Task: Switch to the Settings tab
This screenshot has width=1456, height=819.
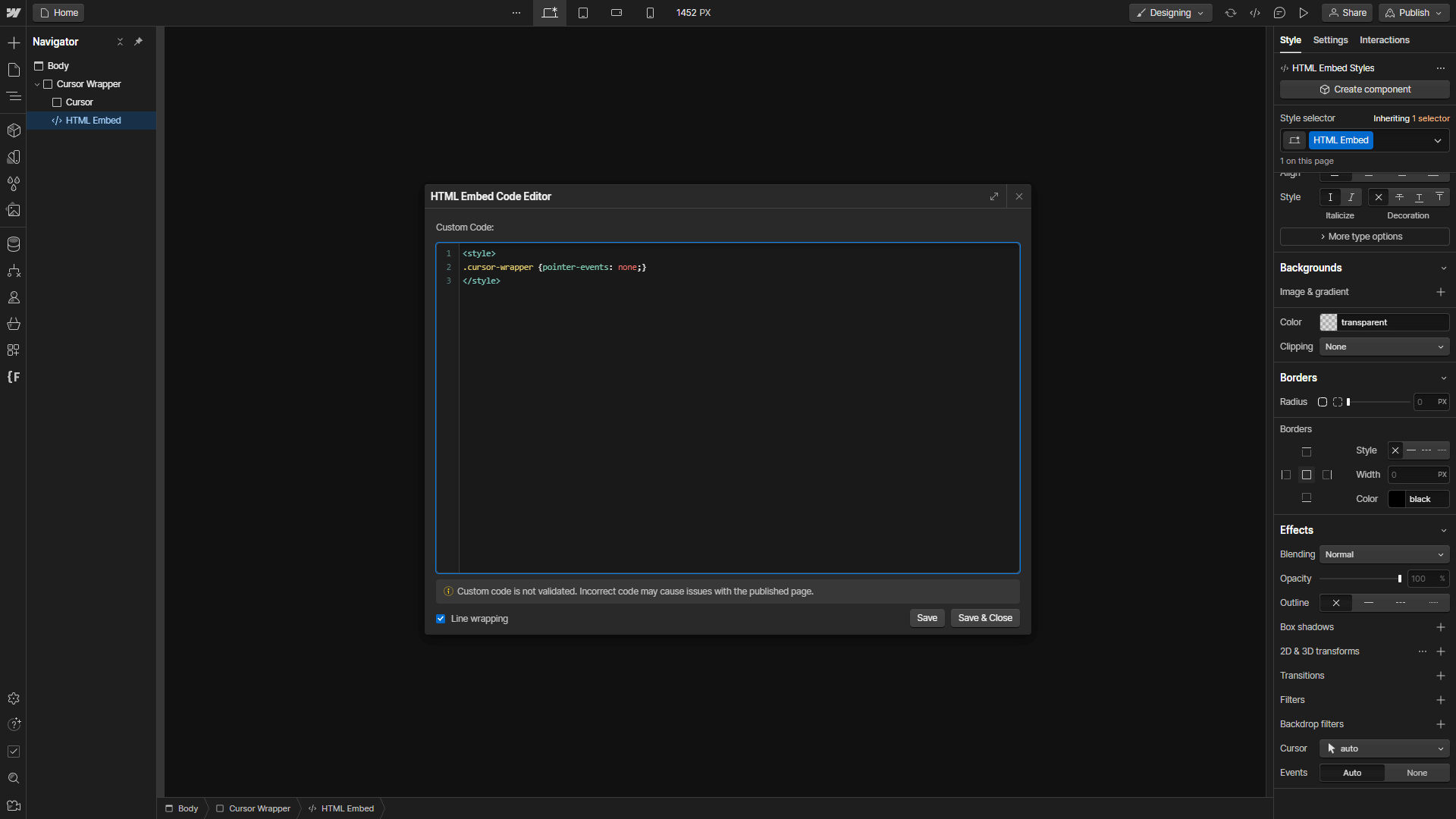Action: [x=1330, y=40]
